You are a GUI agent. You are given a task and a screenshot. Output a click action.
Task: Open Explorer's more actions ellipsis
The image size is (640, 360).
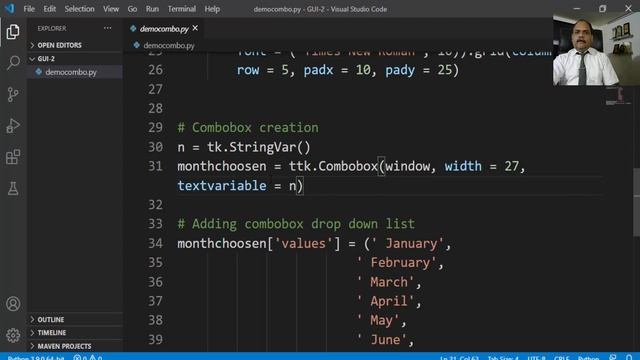click(x=107, y=28)
